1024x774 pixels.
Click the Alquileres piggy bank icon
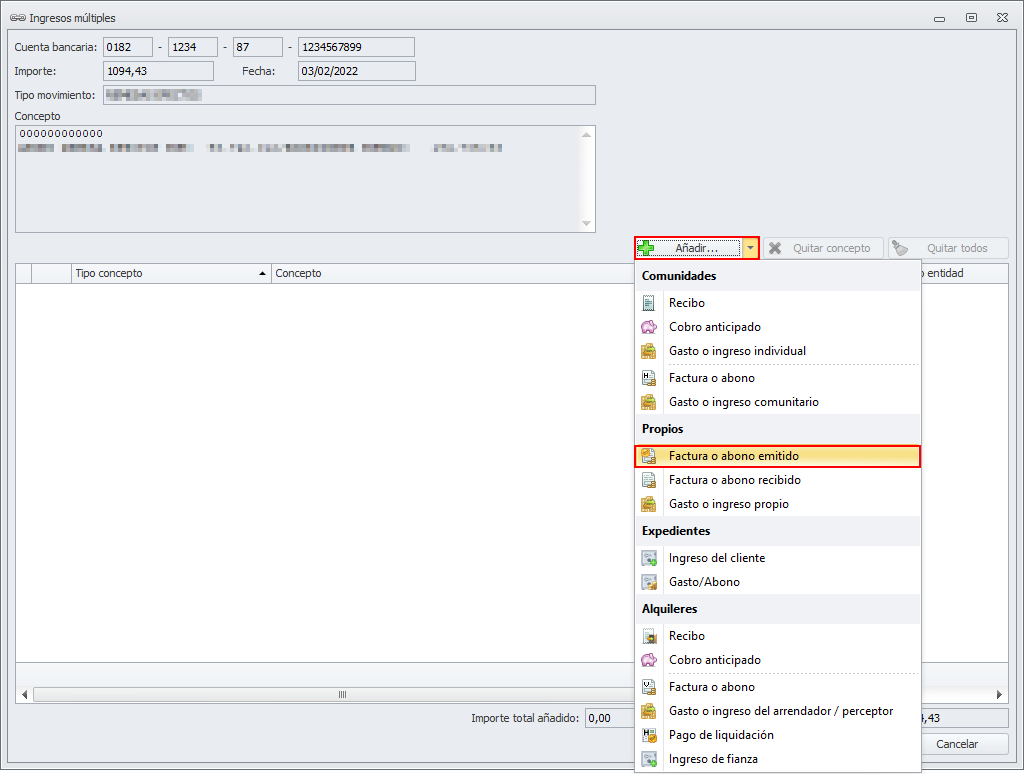648,660
